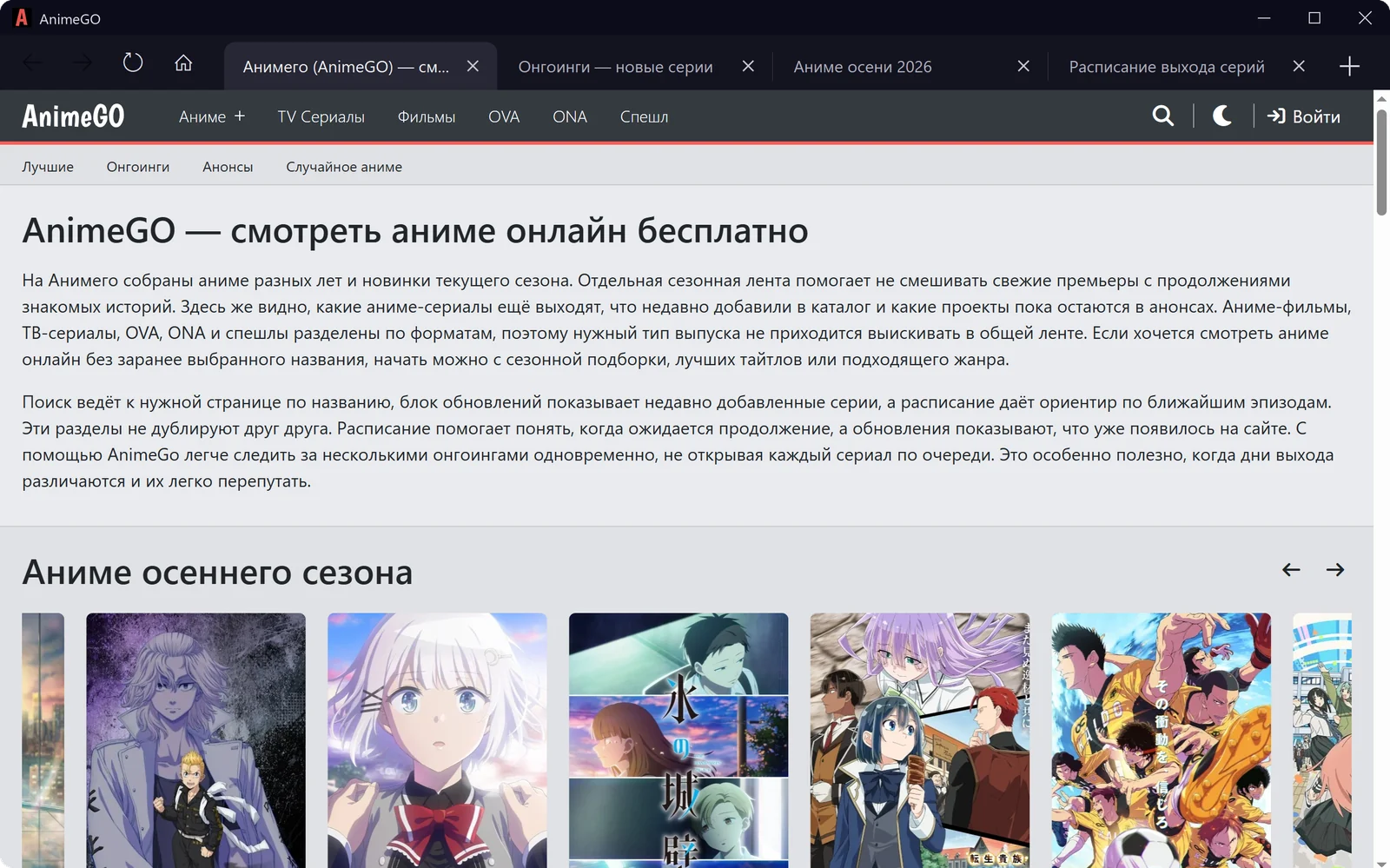The image size is (1390, 868).
Task: Open ONA menu item
Action: tap(570, 116)
